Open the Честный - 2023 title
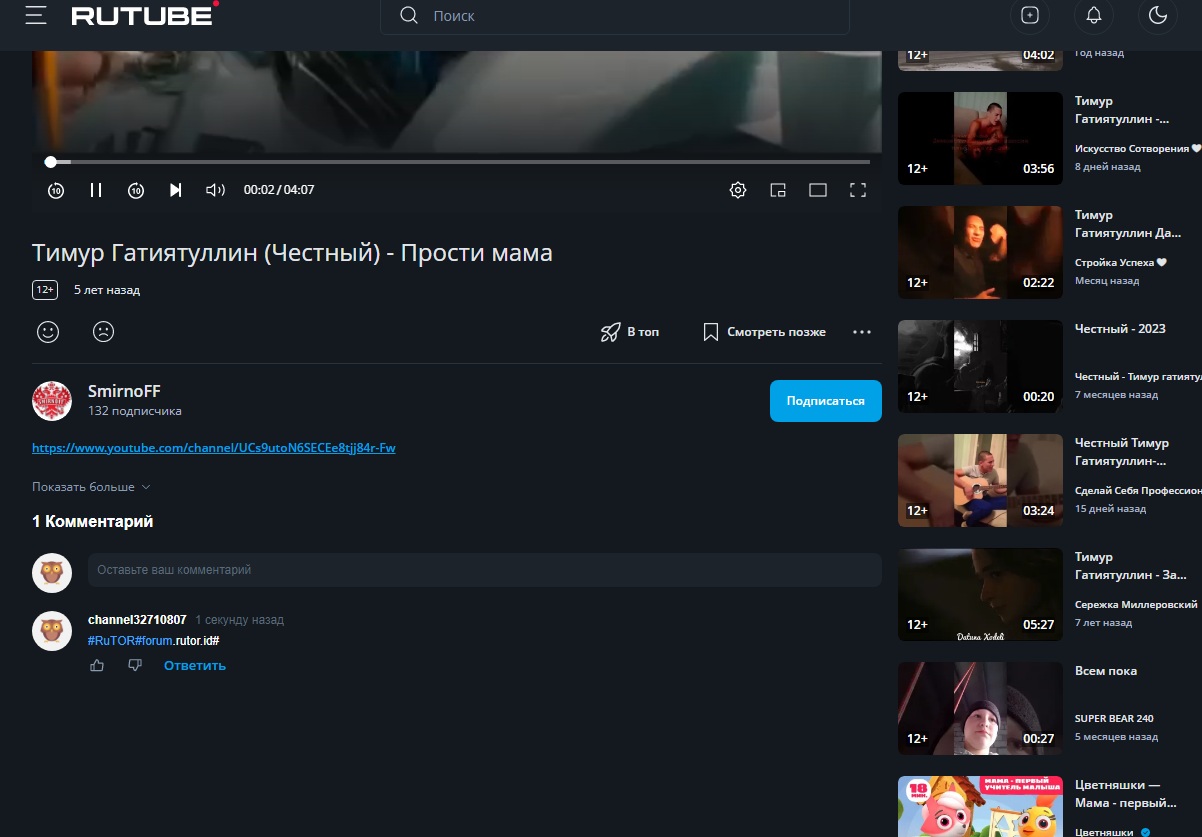Image resolution: width=1202 pixels, height=837 pixels. pos(1120,329)
